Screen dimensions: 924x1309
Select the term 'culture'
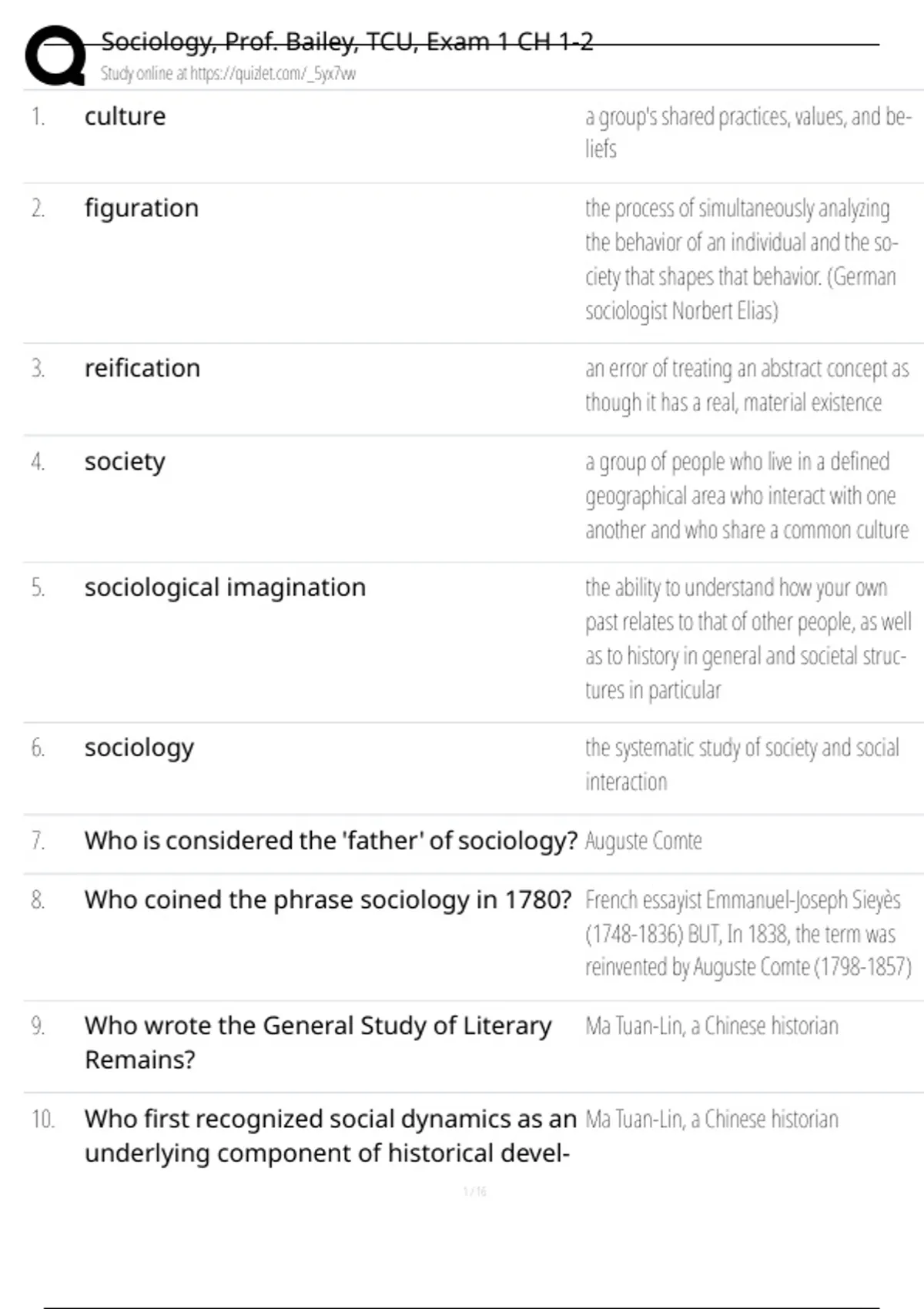point(125,116)
